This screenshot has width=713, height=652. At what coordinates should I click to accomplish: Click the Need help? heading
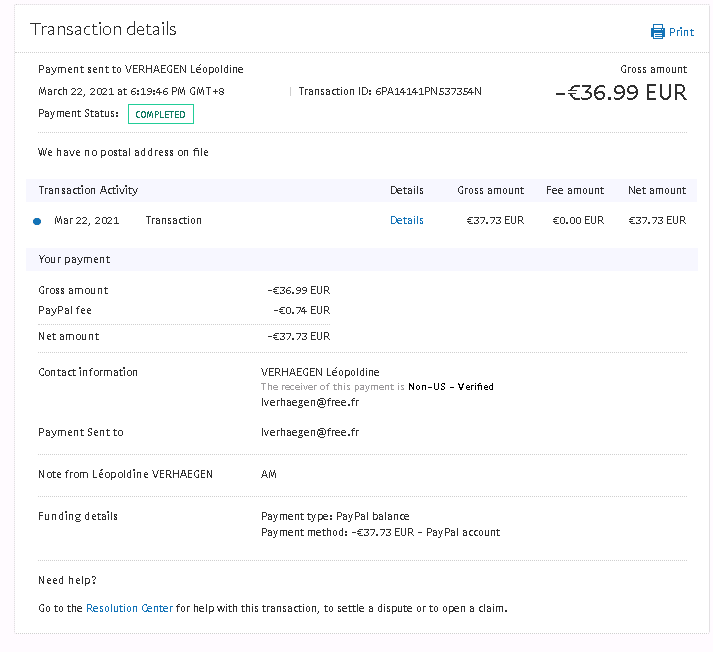(67, 580)
